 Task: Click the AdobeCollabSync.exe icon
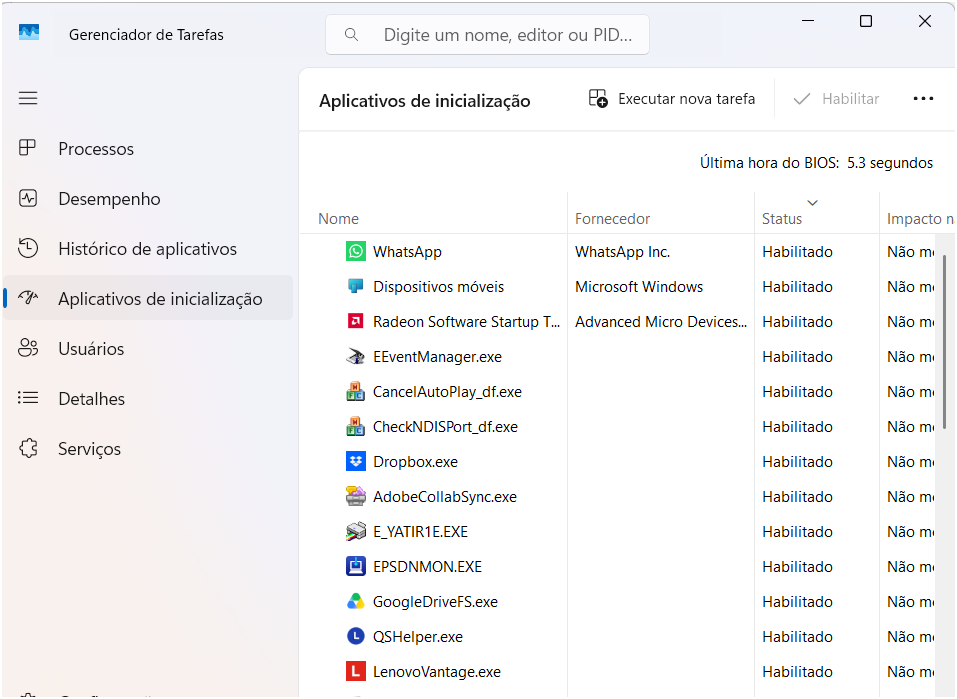point(356,496)
